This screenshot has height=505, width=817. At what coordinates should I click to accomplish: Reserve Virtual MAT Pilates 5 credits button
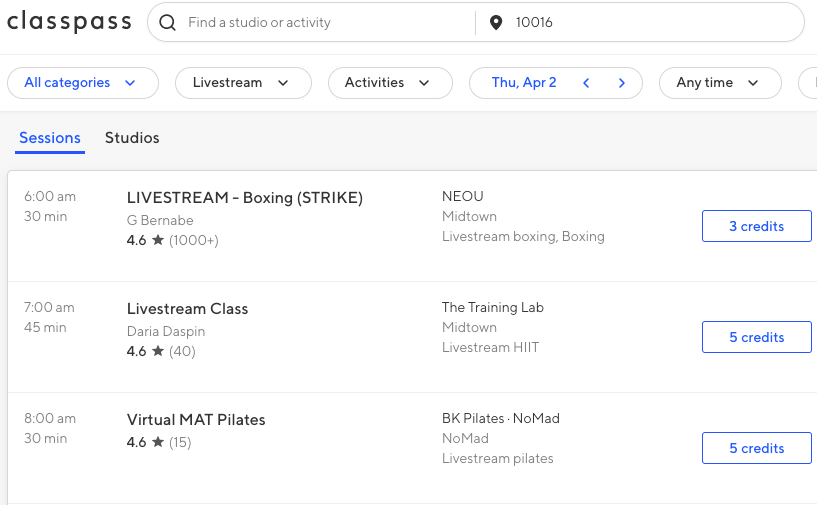(756, 448)
